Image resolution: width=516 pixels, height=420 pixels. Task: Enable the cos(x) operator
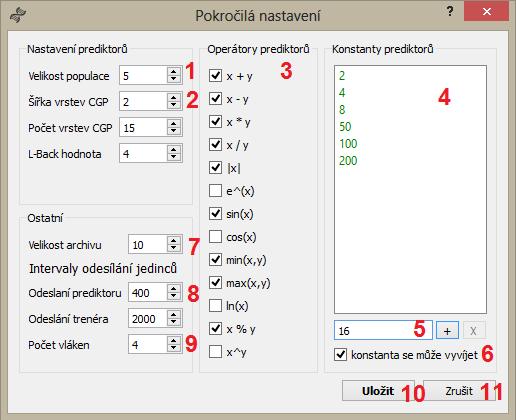tap(215, 237)
